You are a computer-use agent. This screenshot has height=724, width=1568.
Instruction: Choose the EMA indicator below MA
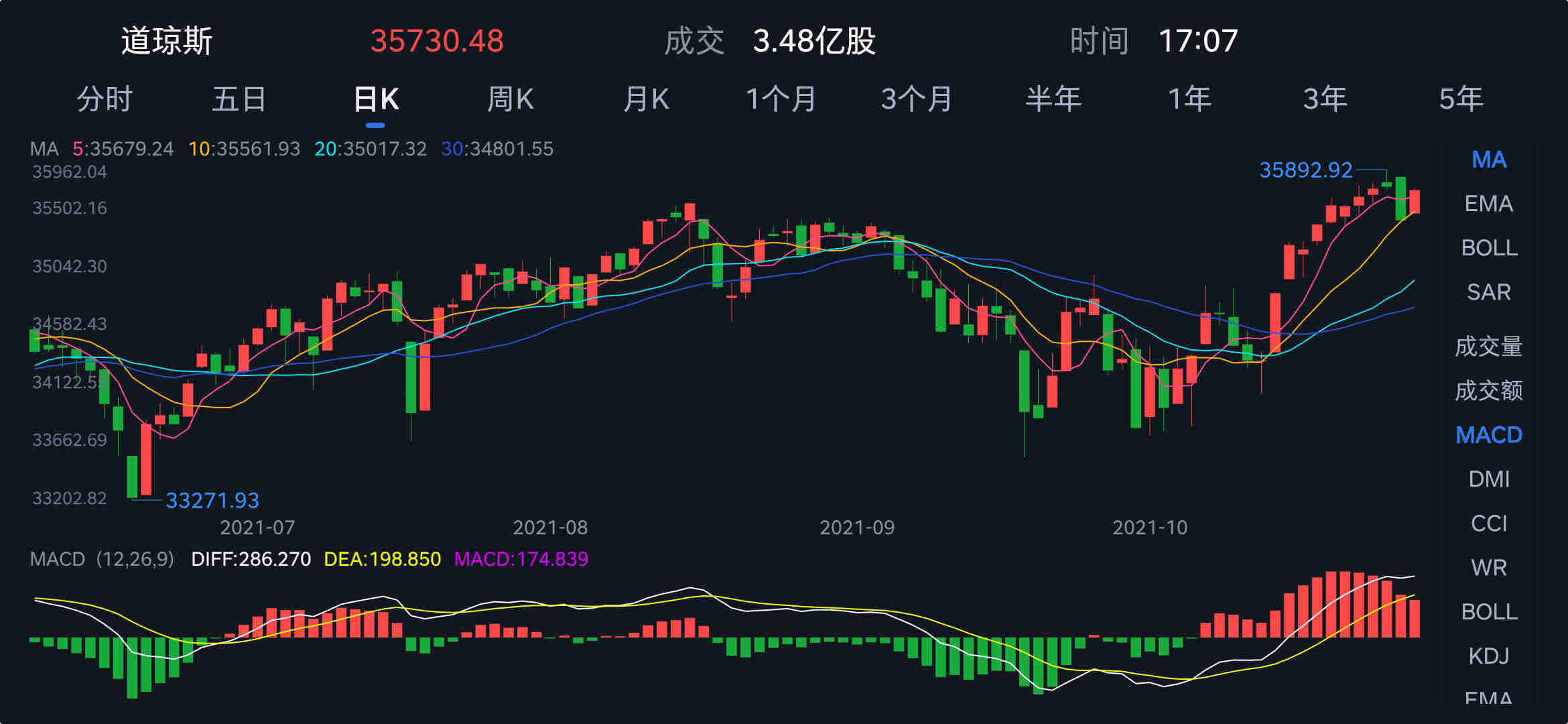1489,203
